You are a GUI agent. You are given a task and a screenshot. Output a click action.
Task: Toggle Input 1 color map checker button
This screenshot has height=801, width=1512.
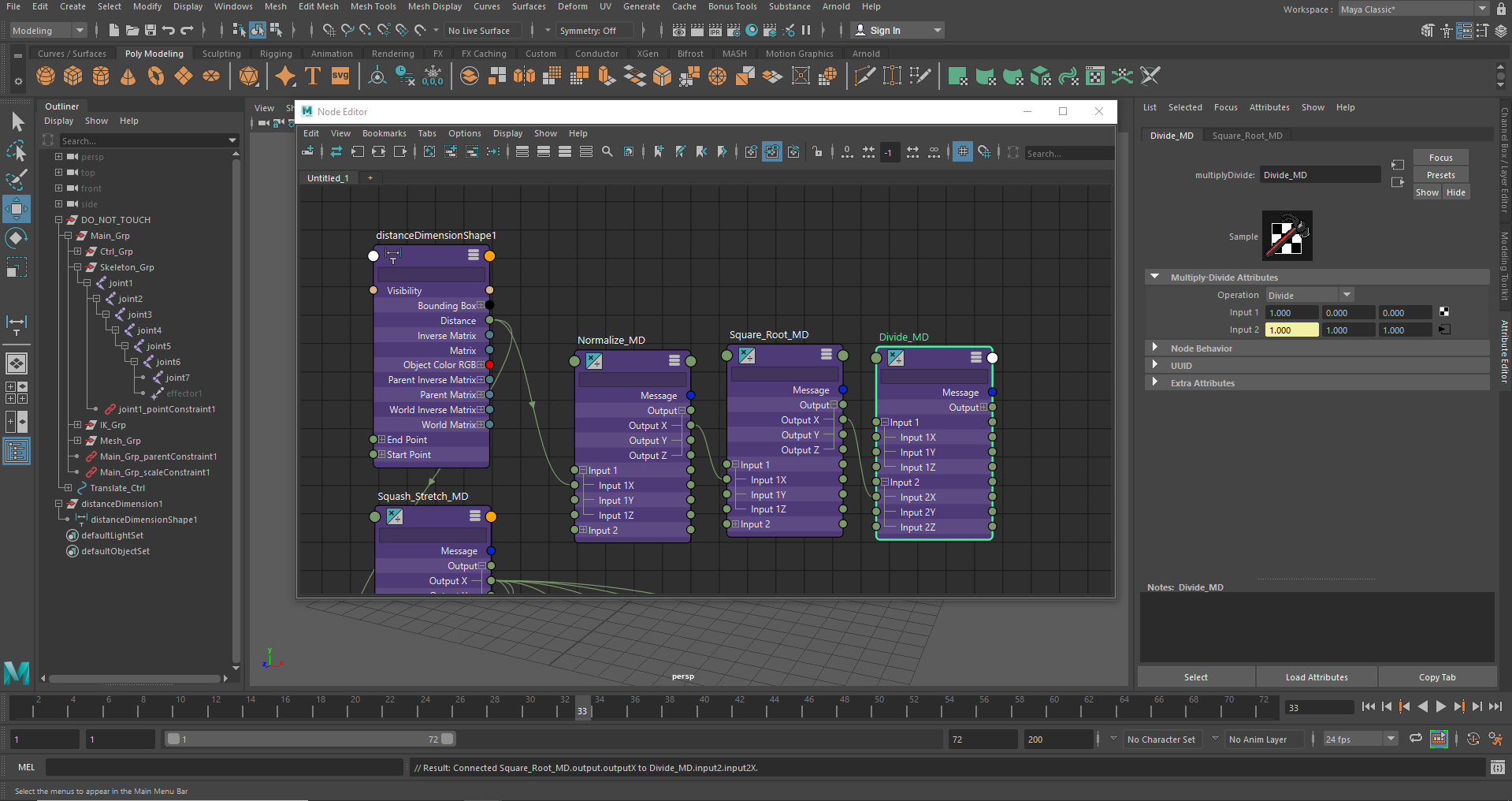(1444, 312)
